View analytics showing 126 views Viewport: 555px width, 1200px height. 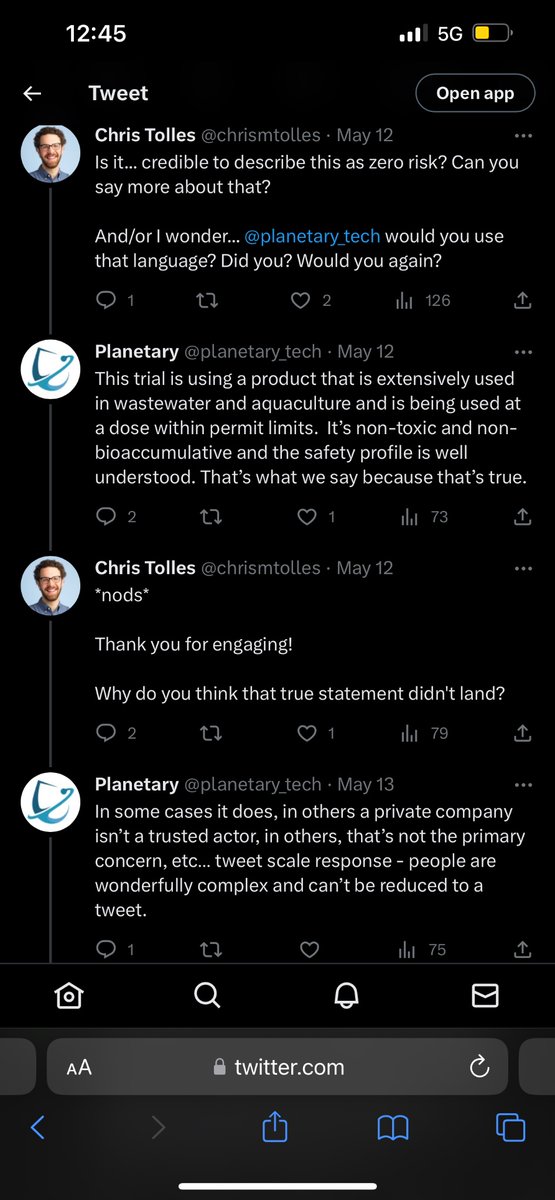[x=425, y=300]
